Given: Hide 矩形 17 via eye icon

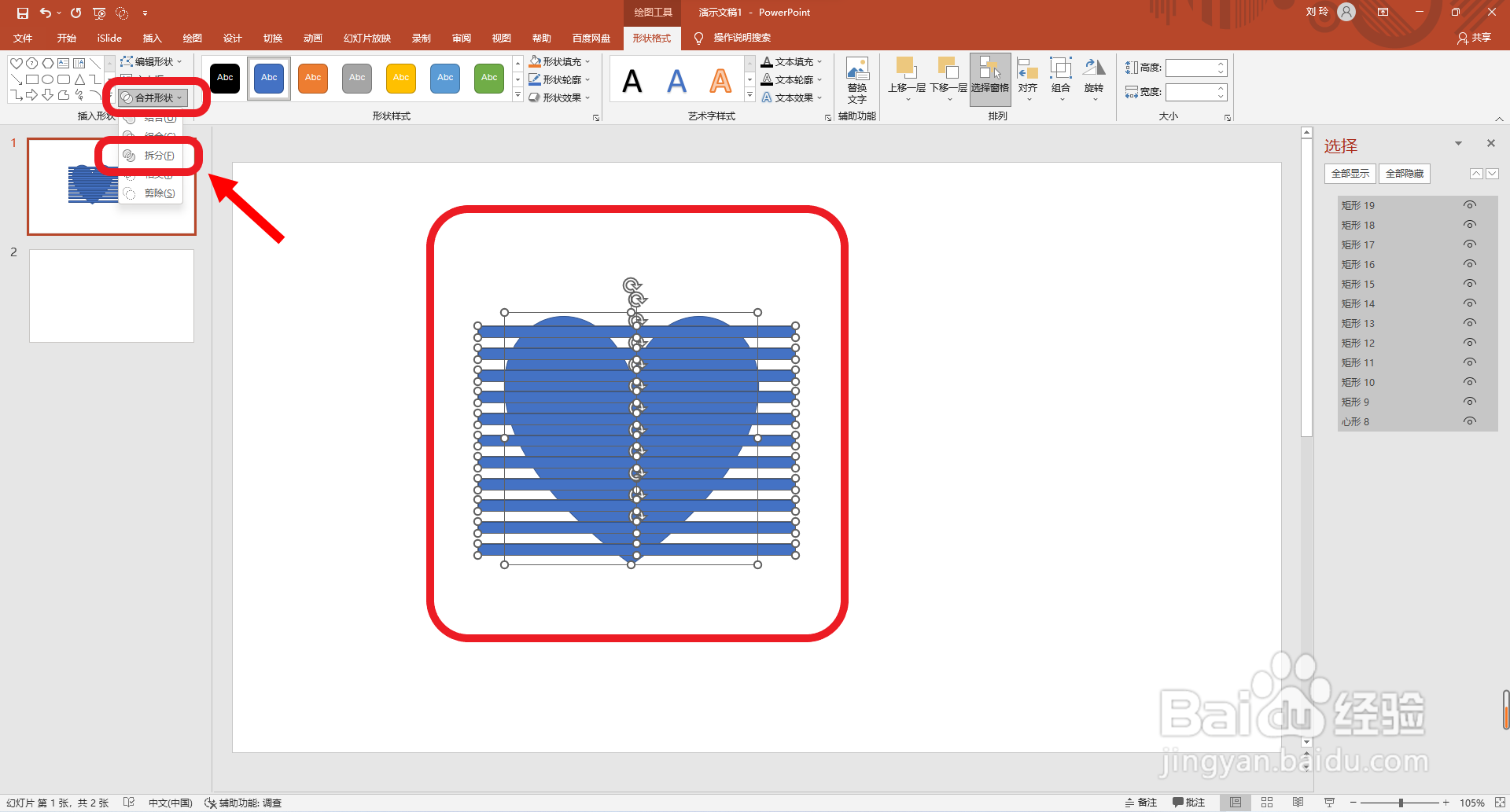Looking at the screenshot, I should (1469, 244).
